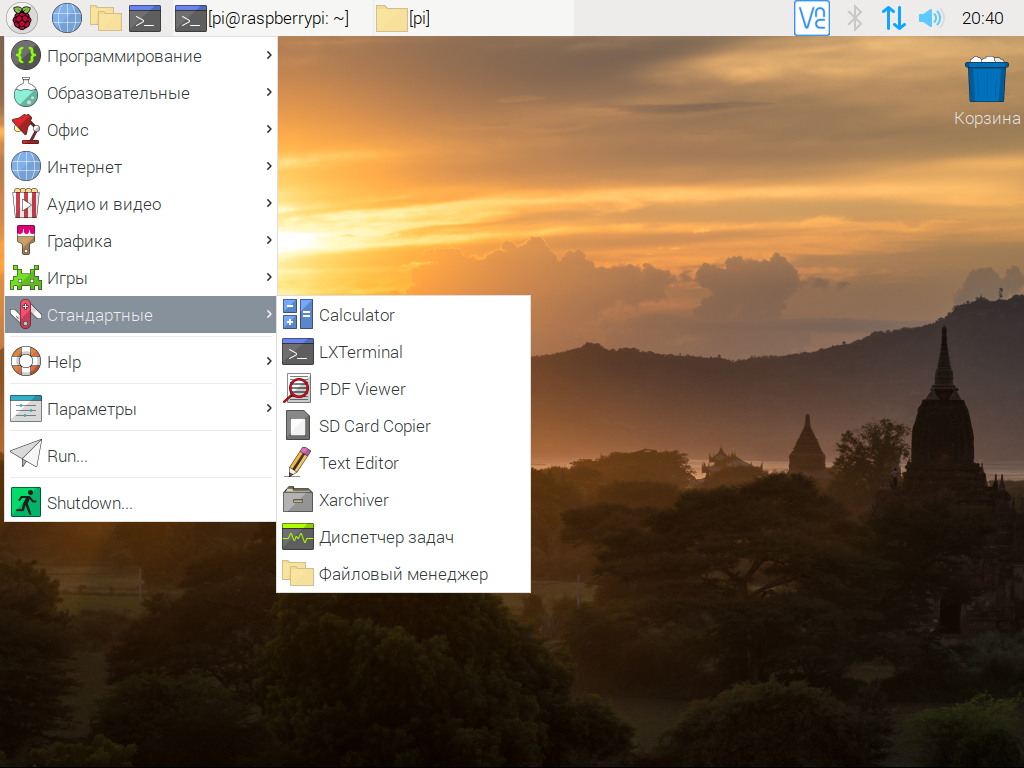This screenshot has height=768, width=1024.
Task: Click the Run paper plane icon
Action: [26, 454]
